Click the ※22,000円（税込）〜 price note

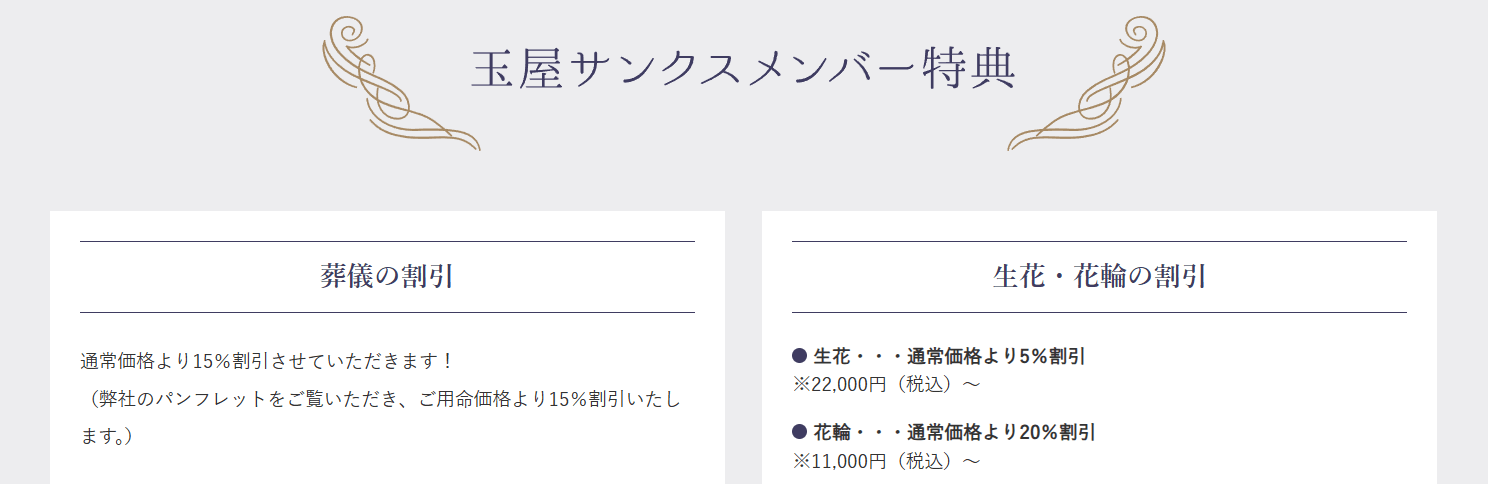point(886,383)
